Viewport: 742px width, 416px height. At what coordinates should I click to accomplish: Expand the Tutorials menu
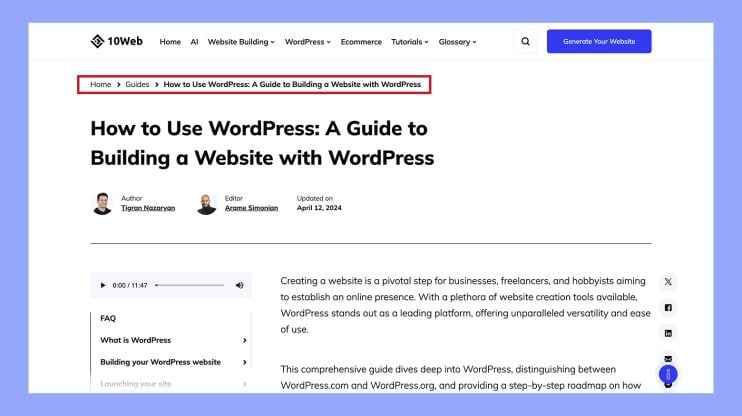point(410,42)
